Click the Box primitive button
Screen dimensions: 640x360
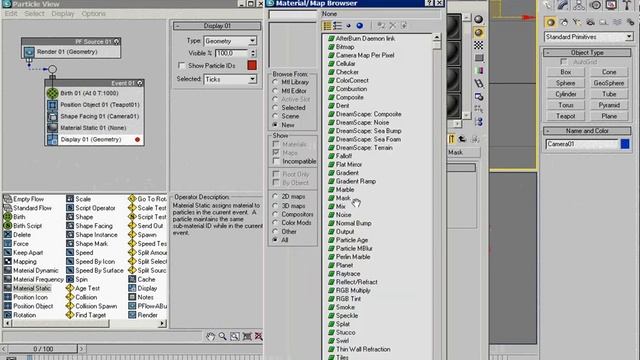tap(565, 72)
